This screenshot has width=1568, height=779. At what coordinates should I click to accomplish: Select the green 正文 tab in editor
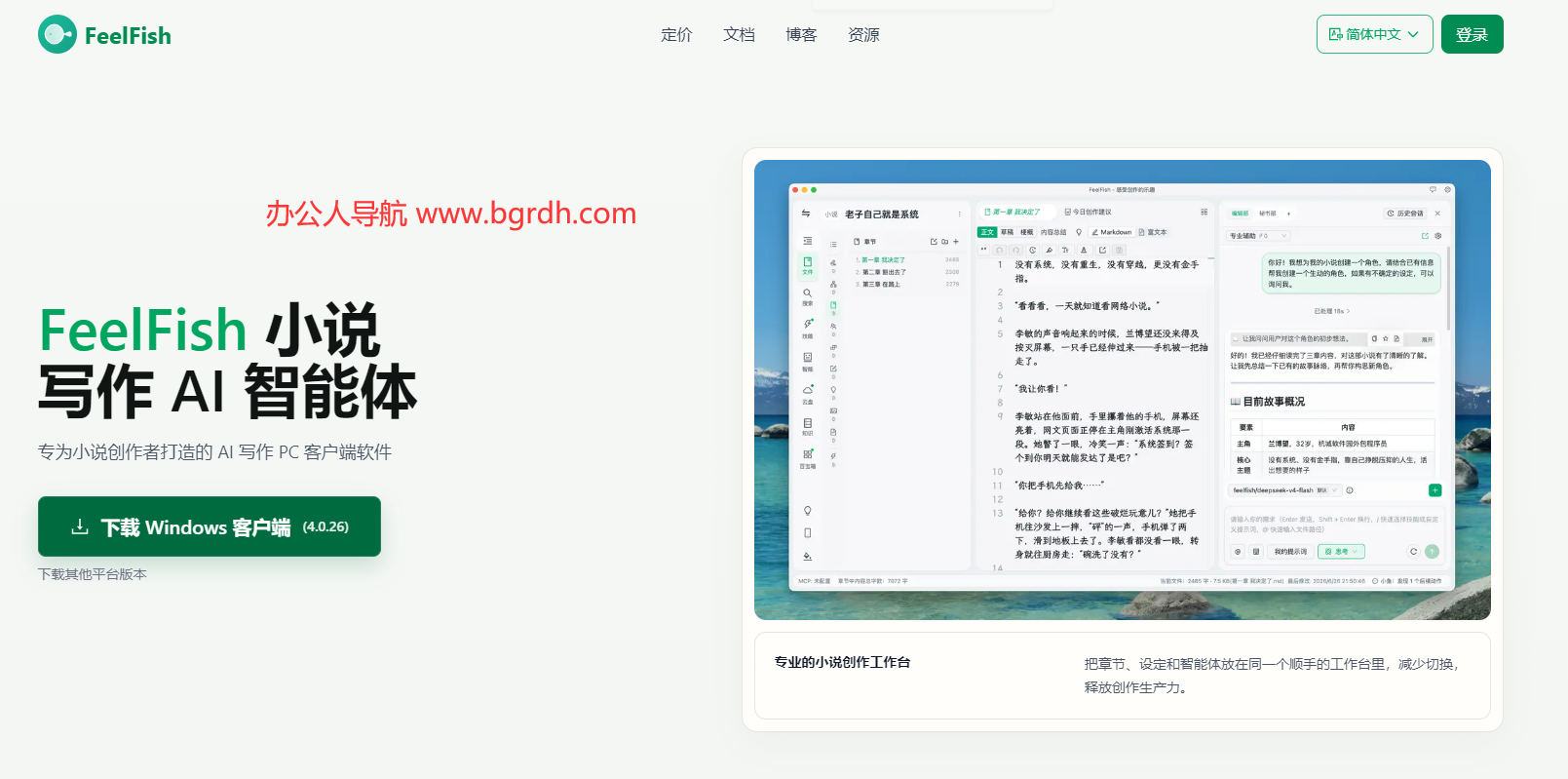pyautogui.click(x=987, y=232)
